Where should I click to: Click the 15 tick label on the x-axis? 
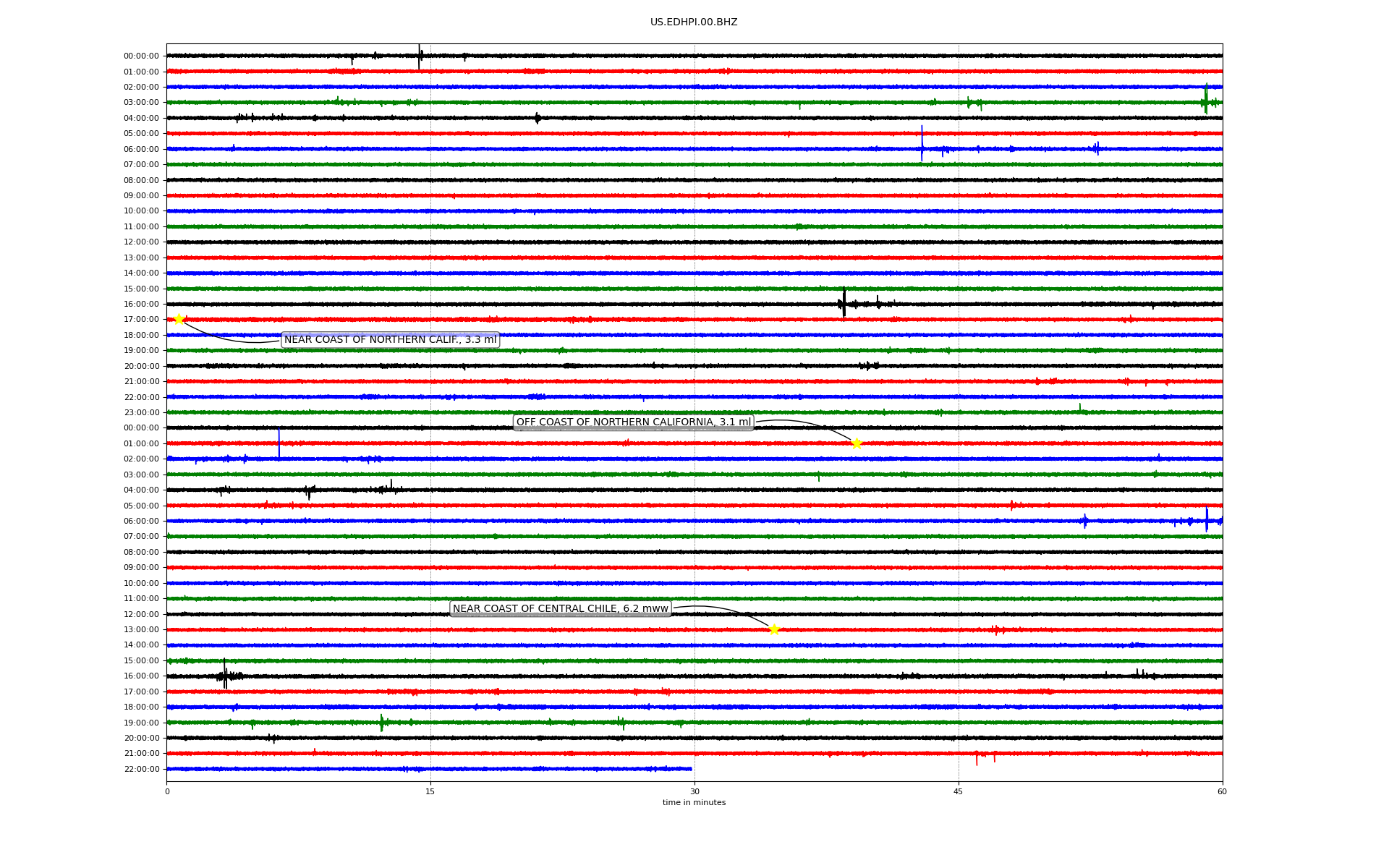click(430, 791)
